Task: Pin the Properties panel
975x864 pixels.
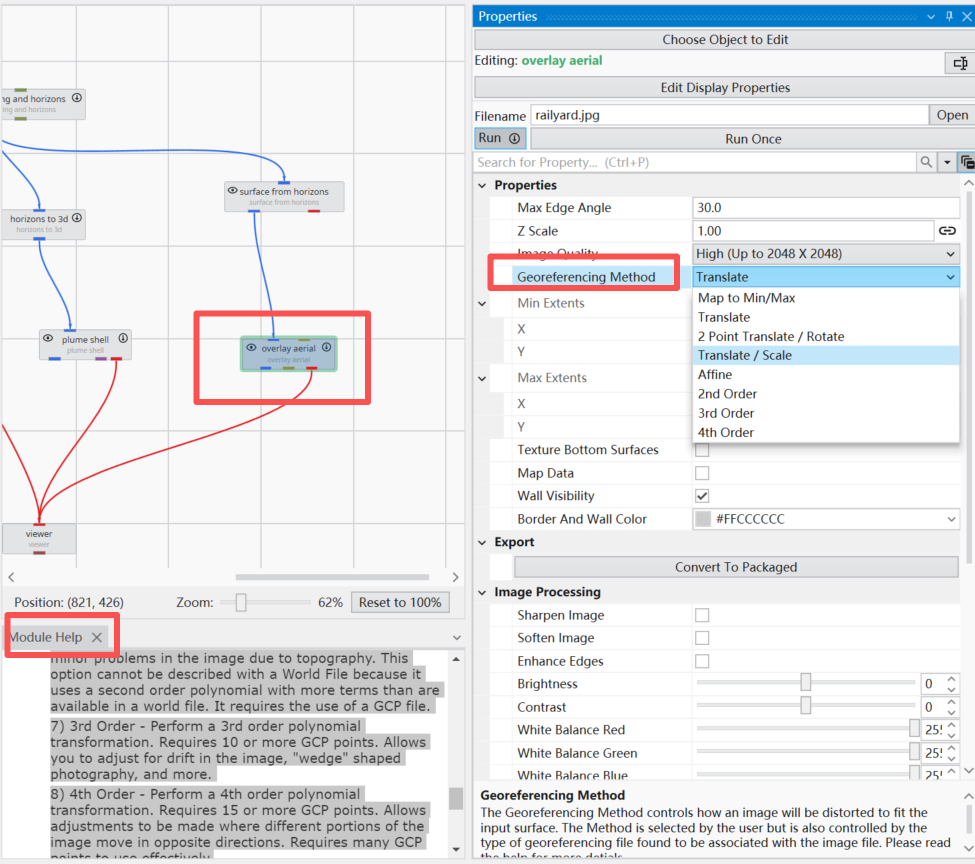Action: (x=948, y=16)
